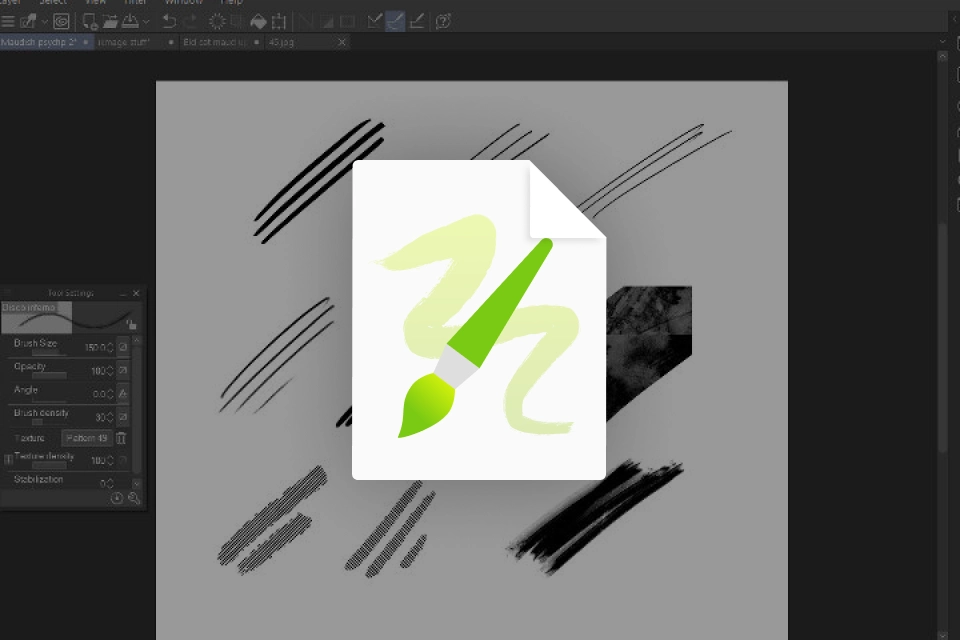Click the Brush Size value stepper

point(110,347)
